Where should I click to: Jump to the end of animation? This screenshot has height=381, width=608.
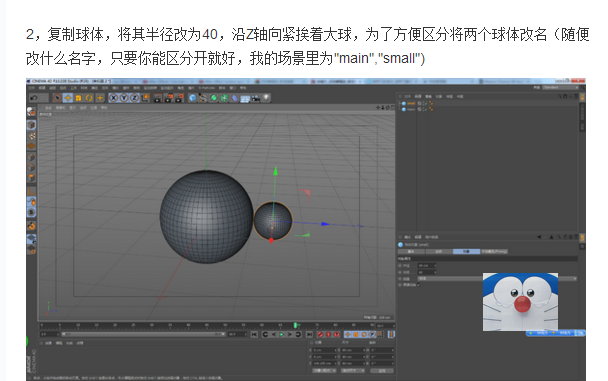pyautogui.click(x=309, y=334)
